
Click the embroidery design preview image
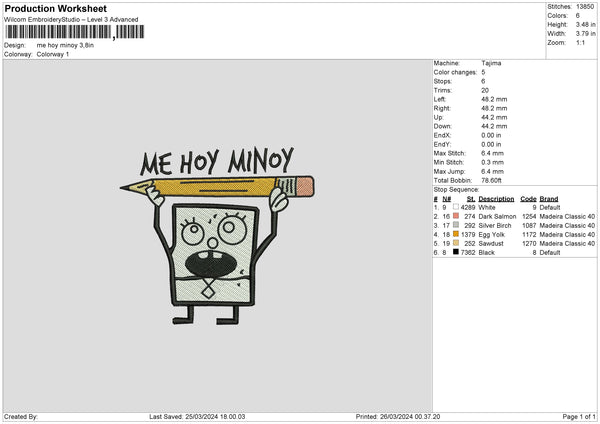pyautogui.click(x=217, y=236)
